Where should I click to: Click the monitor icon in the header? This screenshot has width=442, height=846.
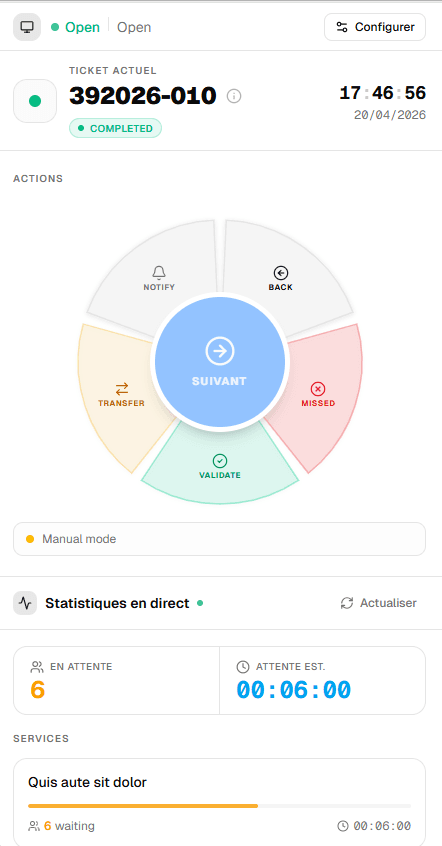coord(26,27)
